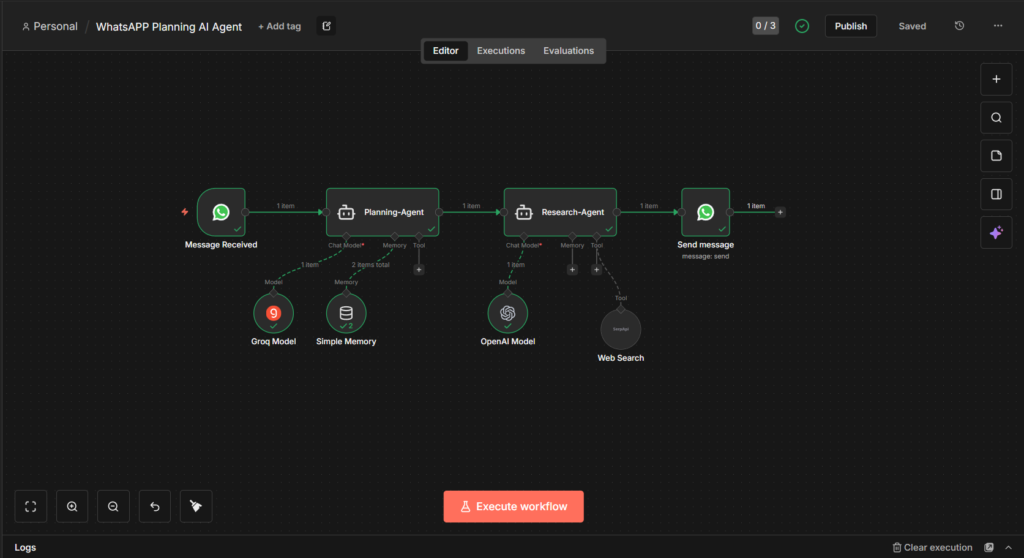This screenshot has height=558, width=1024.
Task: Click the Publish button
Action: (851, 26)
